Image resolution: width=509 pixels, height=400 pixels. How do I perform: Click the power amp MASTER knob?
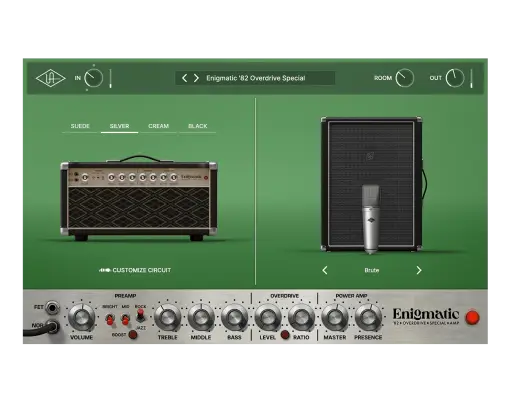tap(335, 317)
